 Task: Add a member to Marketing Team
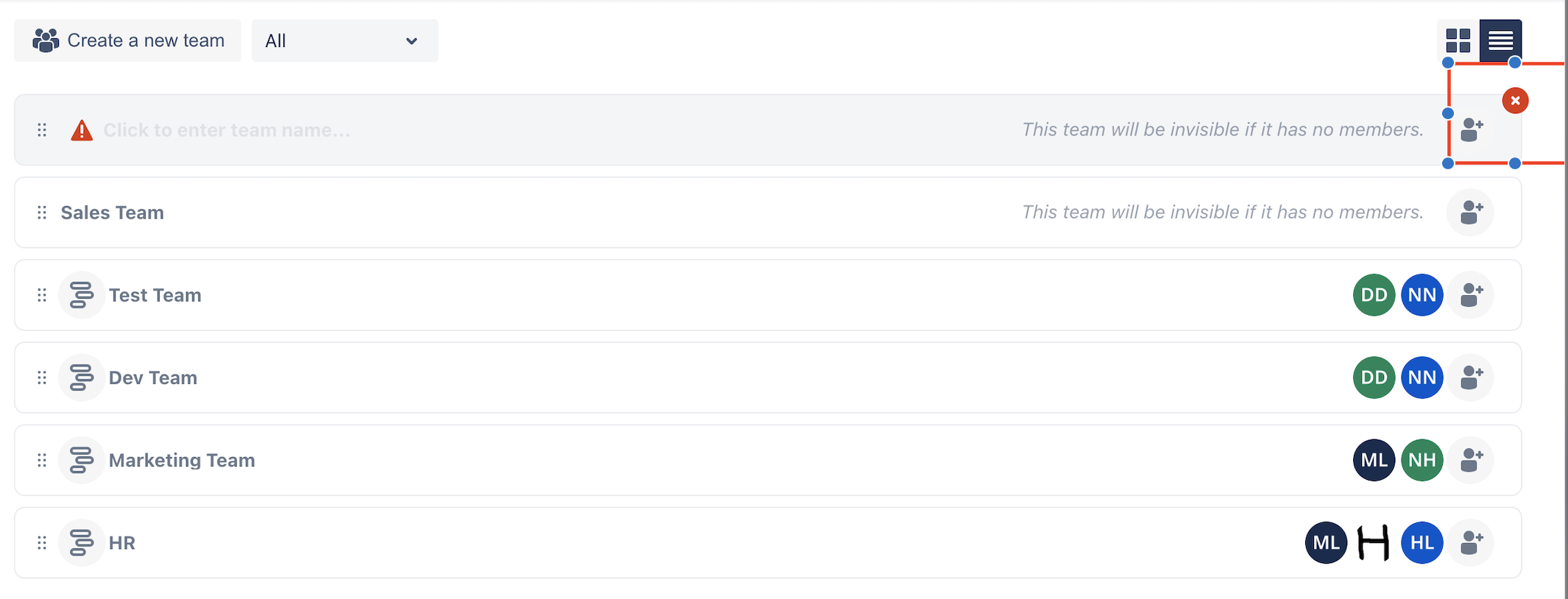(1471, 460)
